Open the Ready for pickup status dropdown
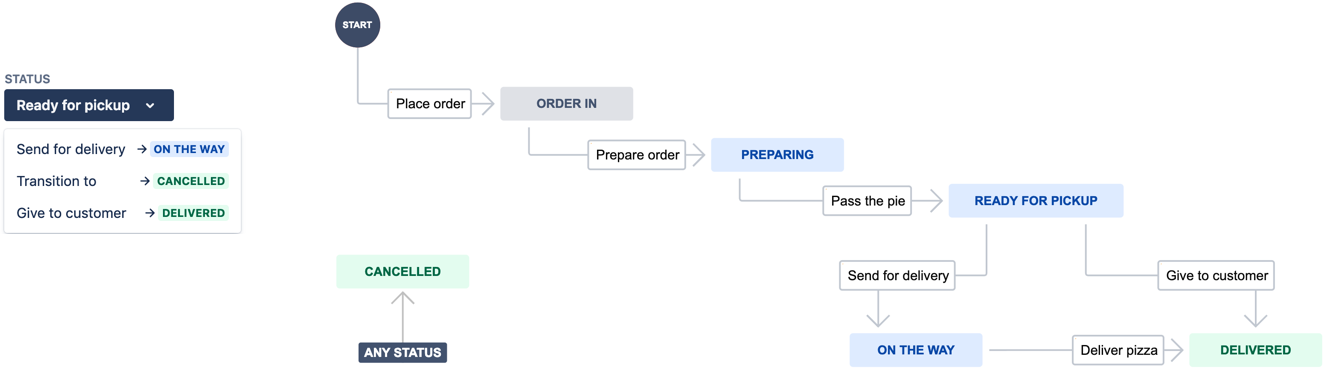This screenshot has width=1325, height=370. click(x=89, y=105)
